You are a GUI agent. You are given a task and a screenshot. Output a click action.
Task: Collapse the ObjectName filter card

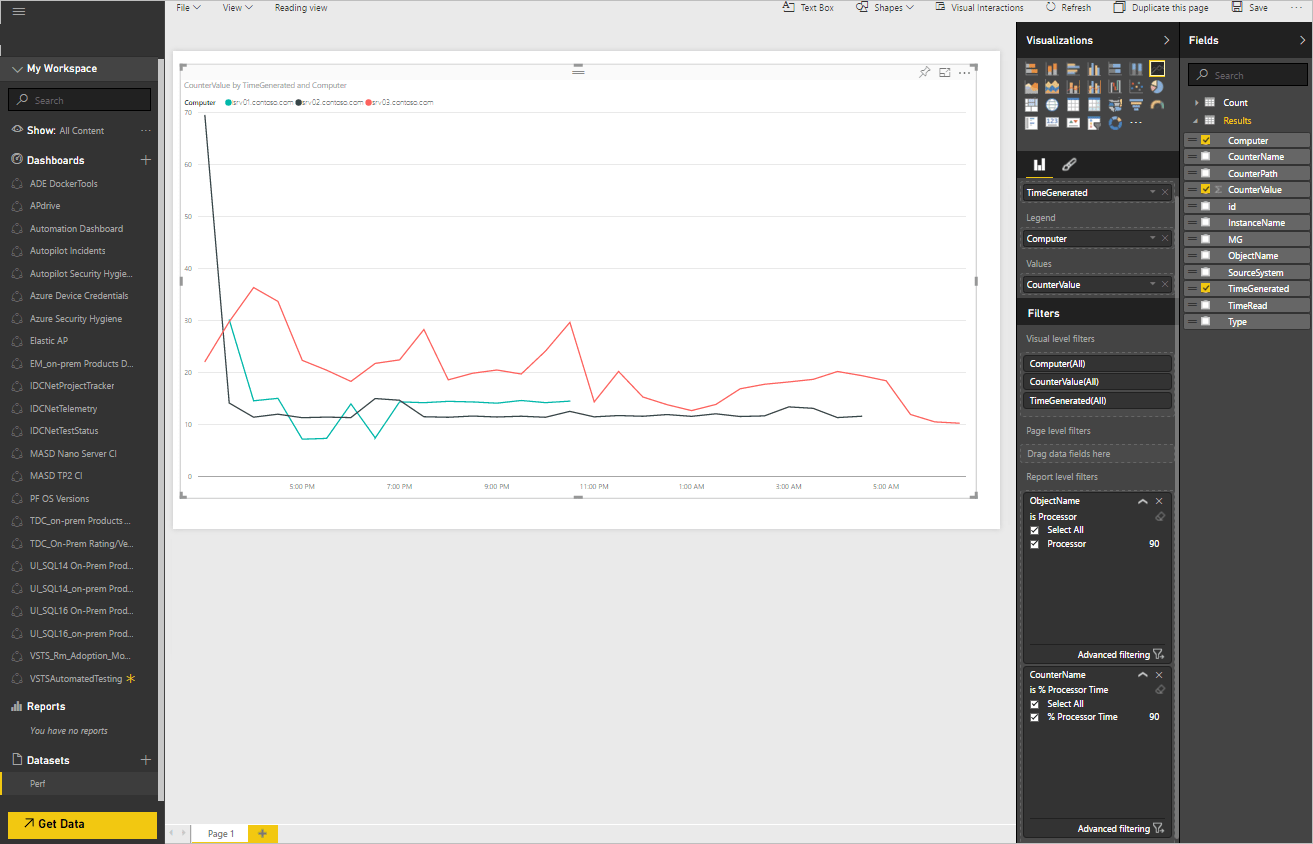pos(1142,500)
